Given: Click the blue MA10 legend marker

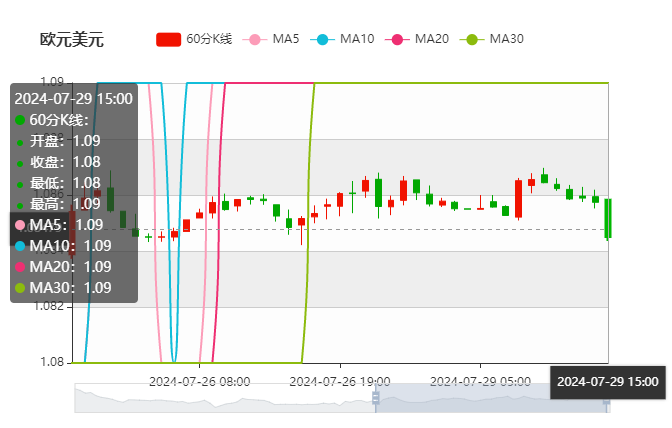Looking at the screenshot, I should point(322,40).
